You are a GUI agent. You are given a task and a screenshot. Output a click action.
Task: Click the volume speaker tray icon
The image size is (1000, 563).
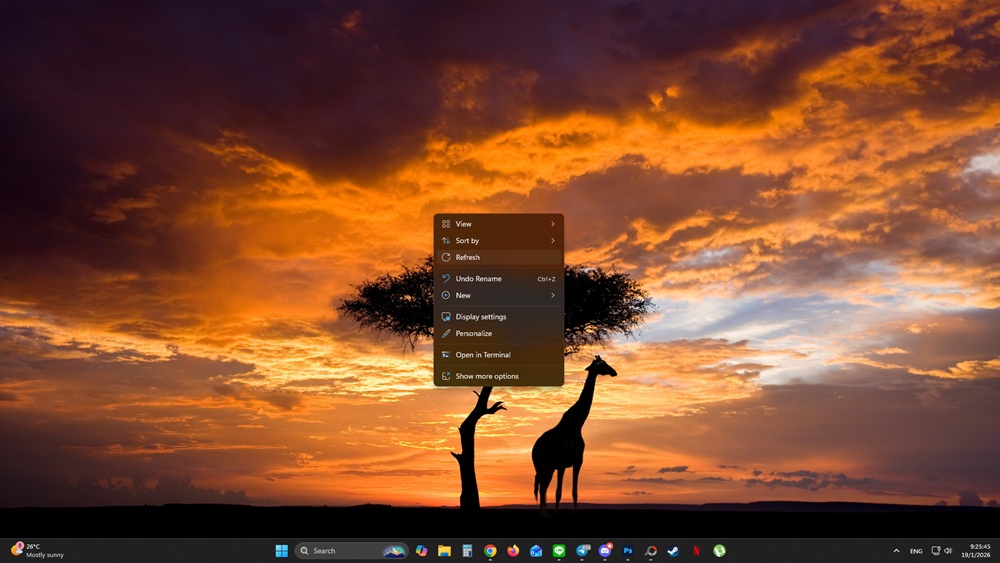[x=948, y=551]
